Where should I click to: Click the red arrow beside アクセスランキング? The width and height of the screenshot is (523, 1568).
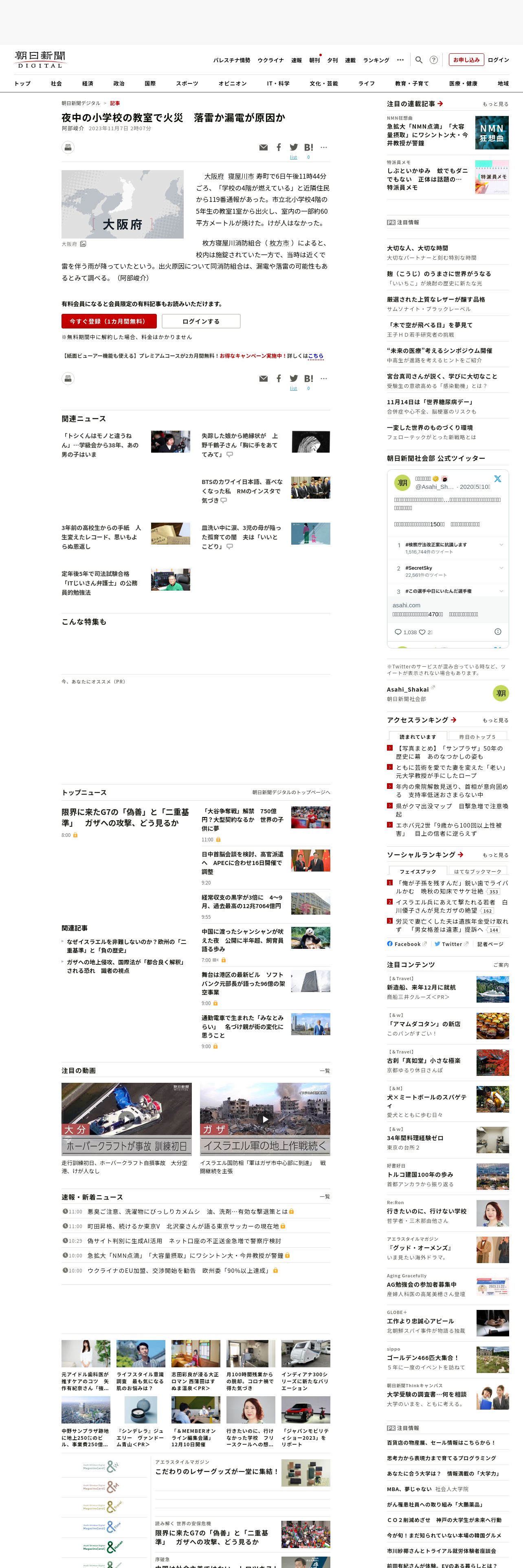point(454,719)
